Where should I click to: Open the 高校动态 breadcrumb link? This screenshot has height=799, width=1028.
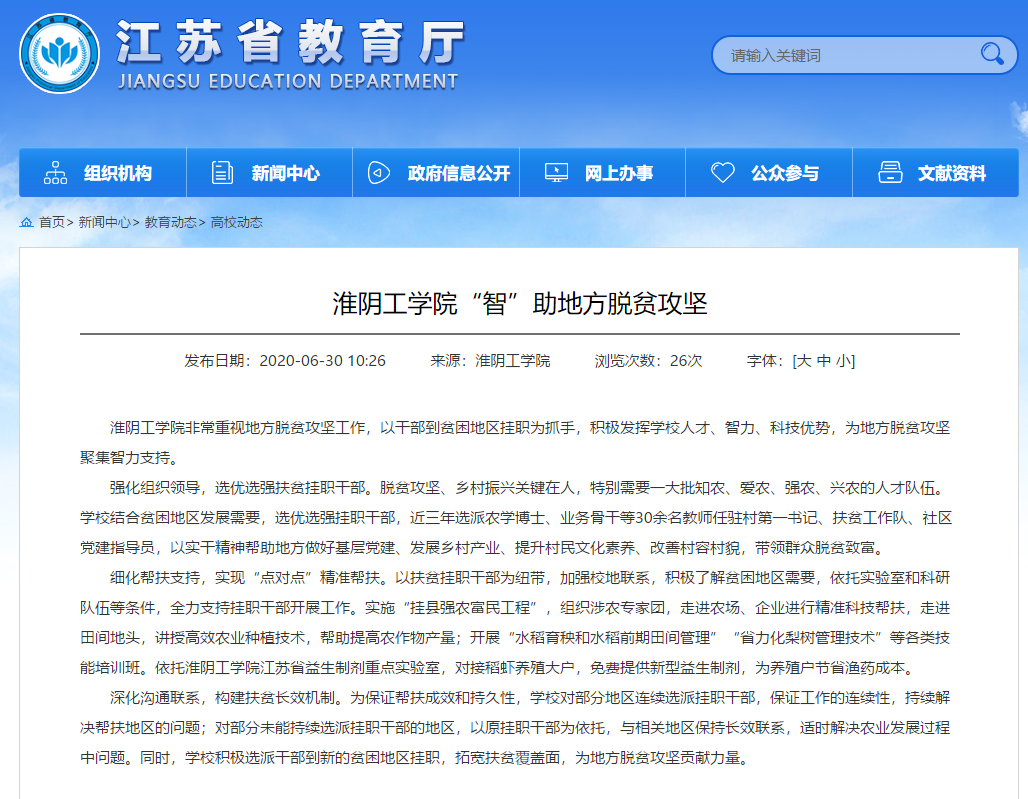(x=236, y=222)
